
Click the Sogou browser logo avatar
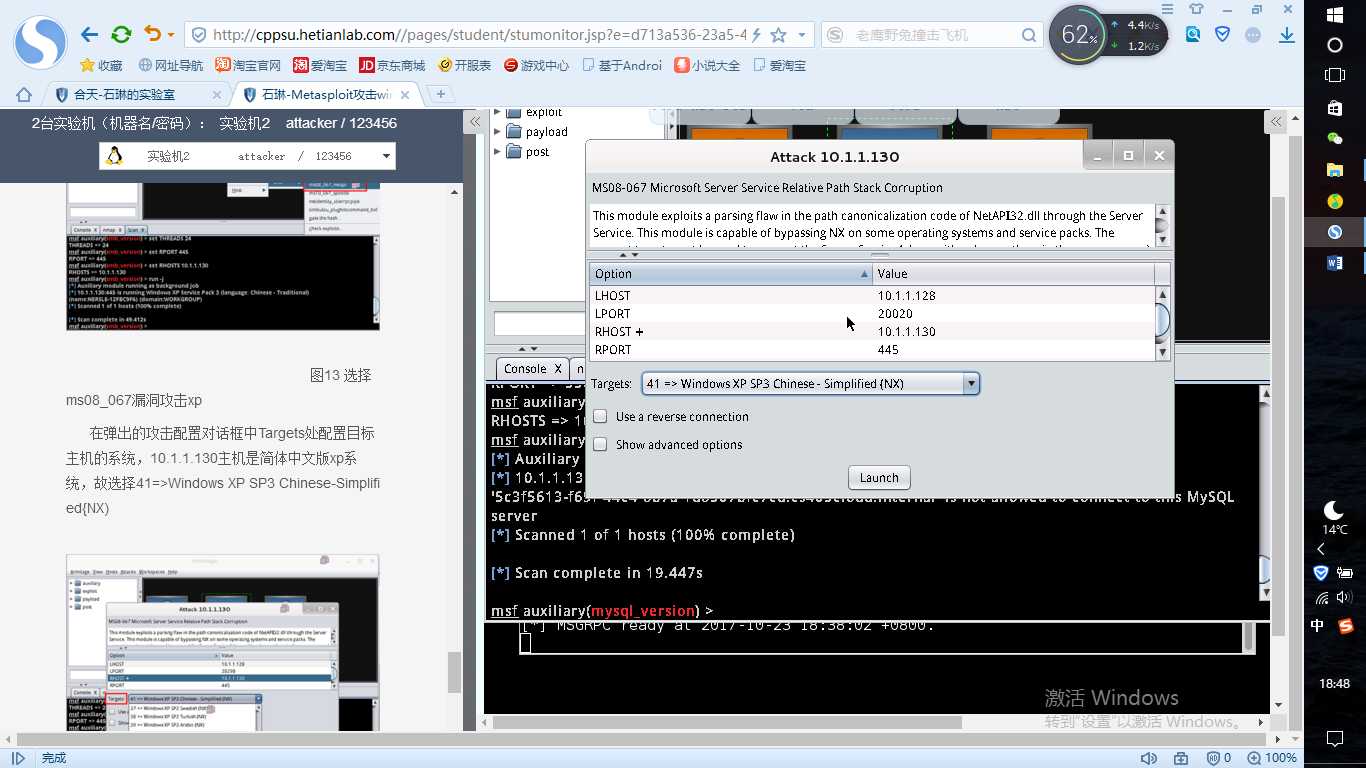click(40, 43)
